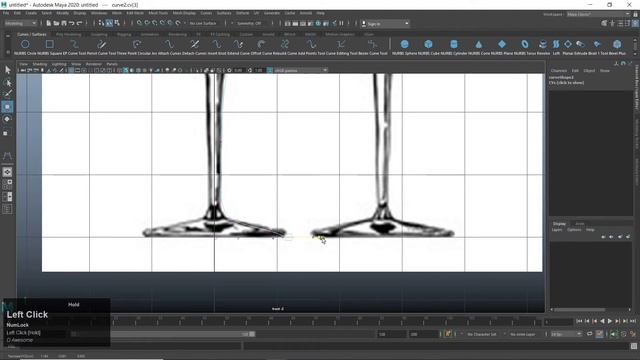Image resolution: width=640 pixels, height=360 pixels.
Task: Open the Modeling menu set dropdown
Action: tap(20, 23)
